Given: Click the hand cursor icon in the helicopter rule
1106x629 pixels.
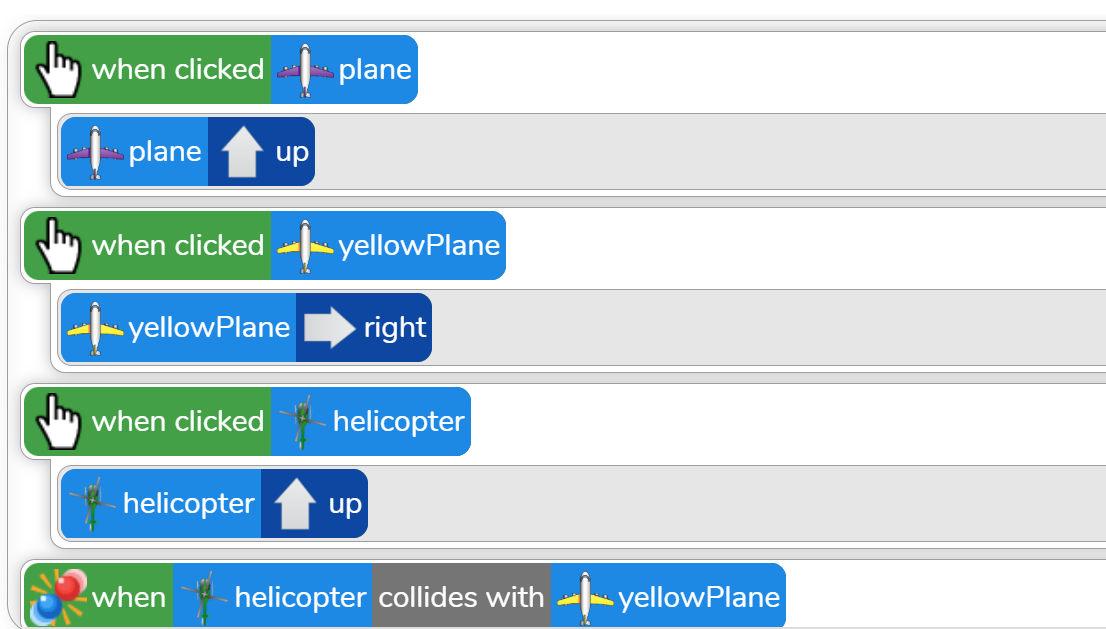Looking at the screenshot, I should [57, 422].
